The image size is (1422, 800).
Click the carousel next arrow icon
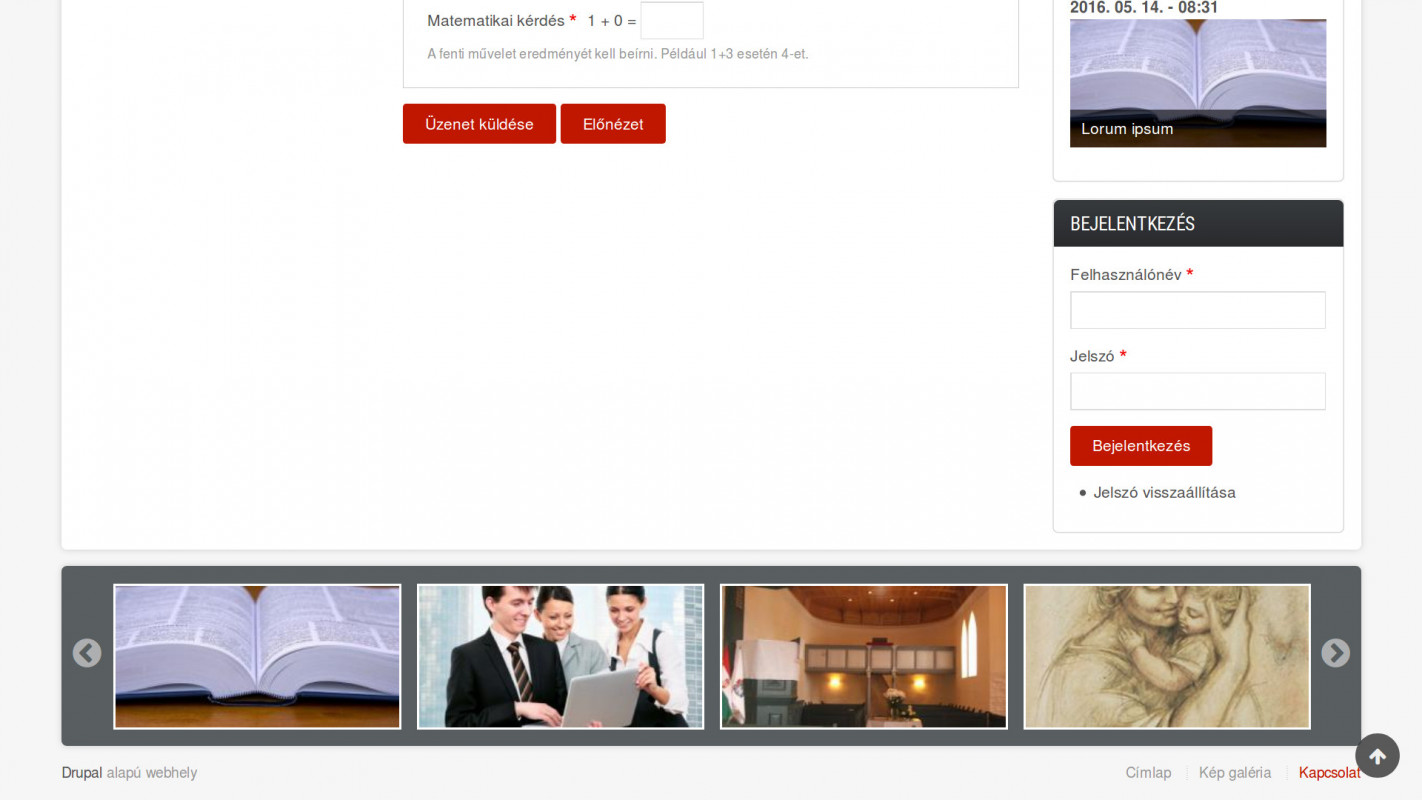(x=1335, y=654)
